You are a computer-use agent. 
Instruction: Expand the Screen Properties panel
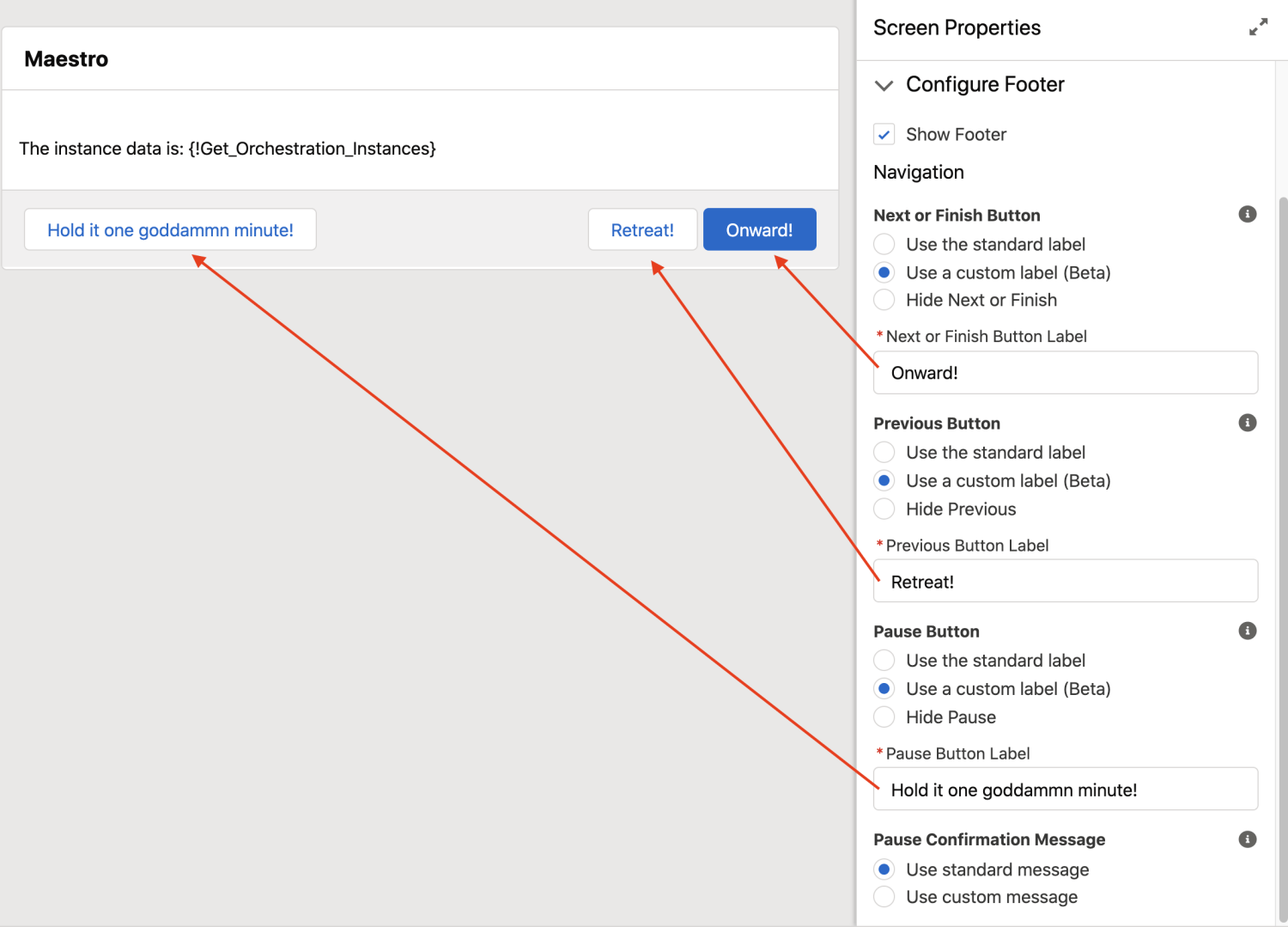[1258, 27]
